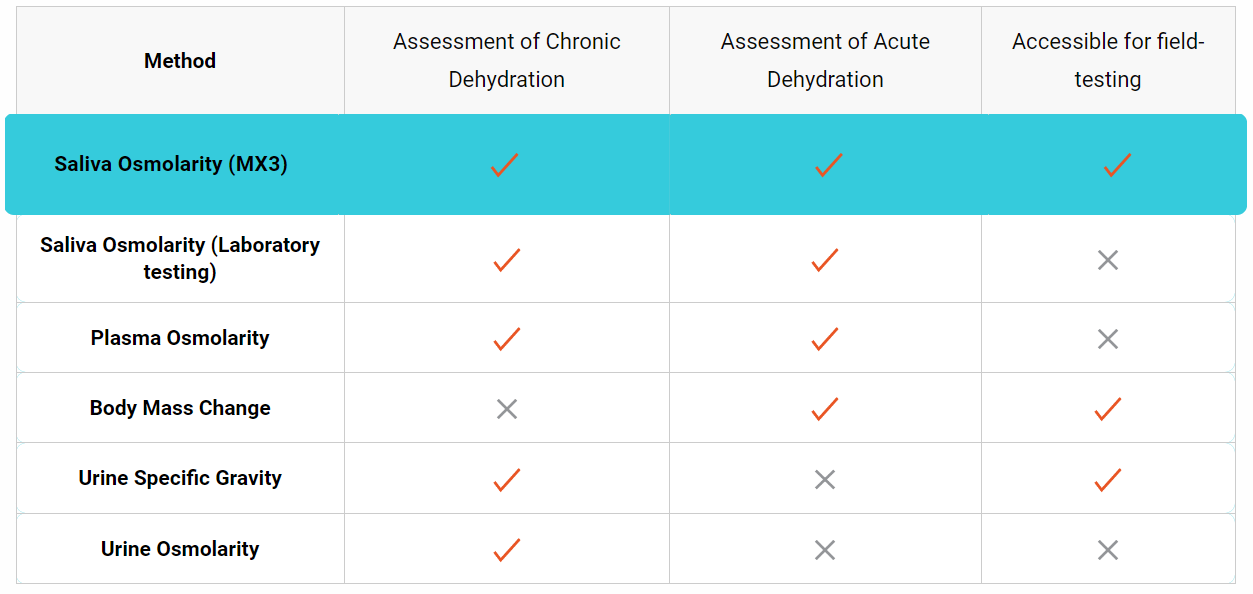Click Urine Osmolarity field-testing X mark
The height and width of the screenshot is (594, 1253).
click(1107, 550)
